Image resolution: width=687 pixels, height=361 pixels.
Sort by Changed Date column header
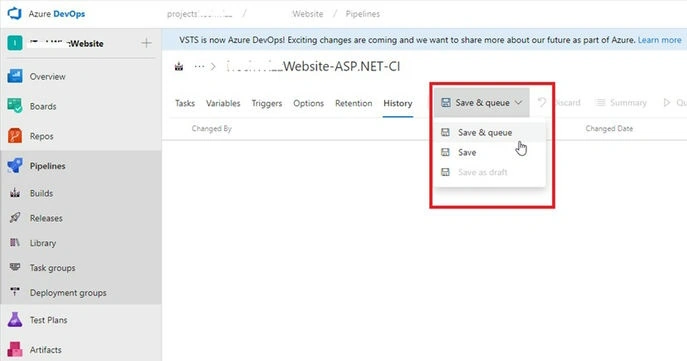click(x=609, y=129)
